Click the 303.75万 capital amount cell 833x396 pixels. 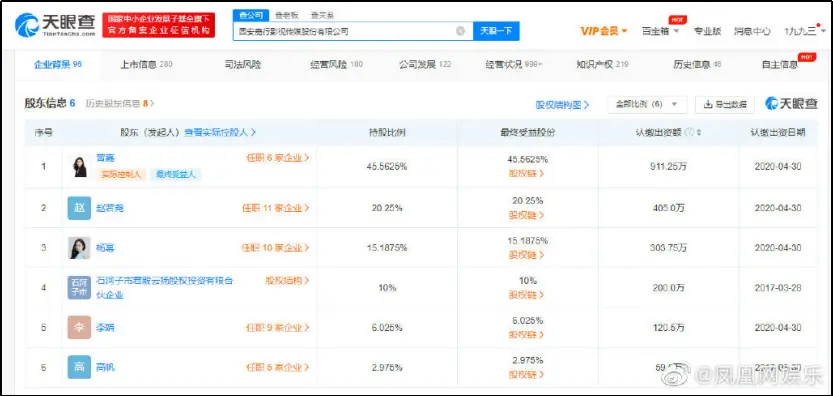[668, 248]
